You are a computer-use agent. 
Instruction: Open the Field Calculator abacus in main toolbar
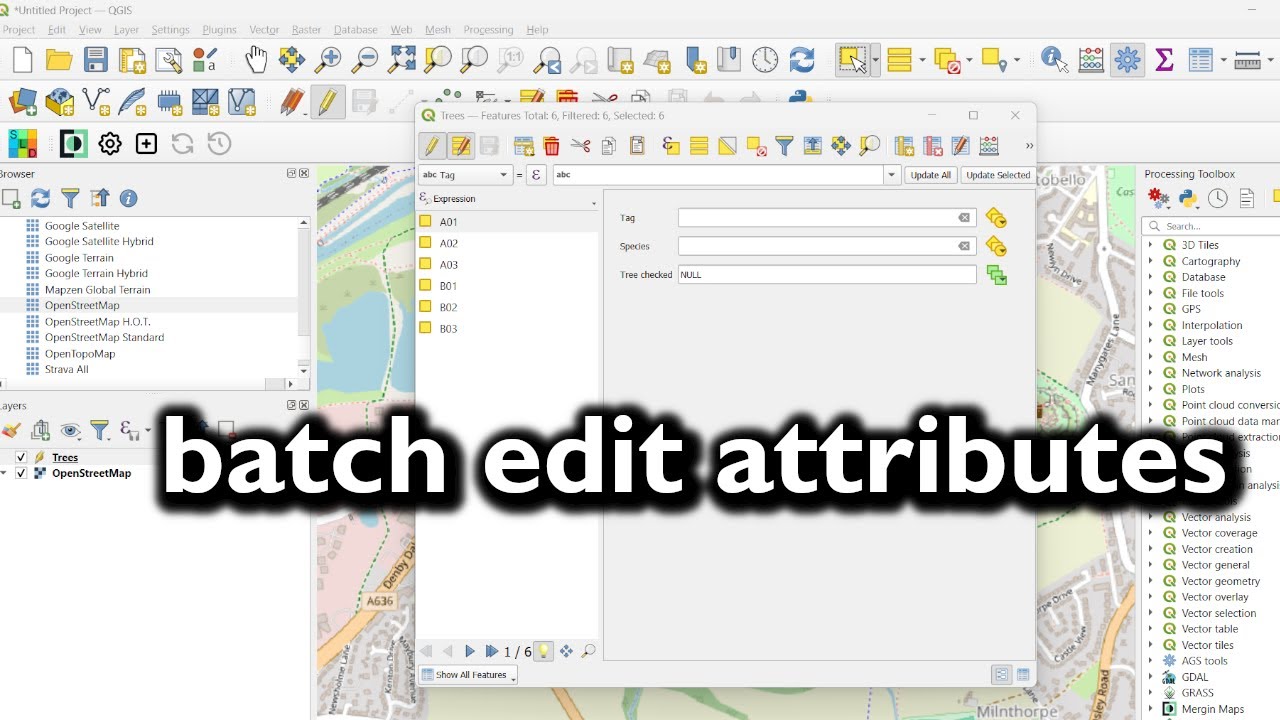[1091, 60]
